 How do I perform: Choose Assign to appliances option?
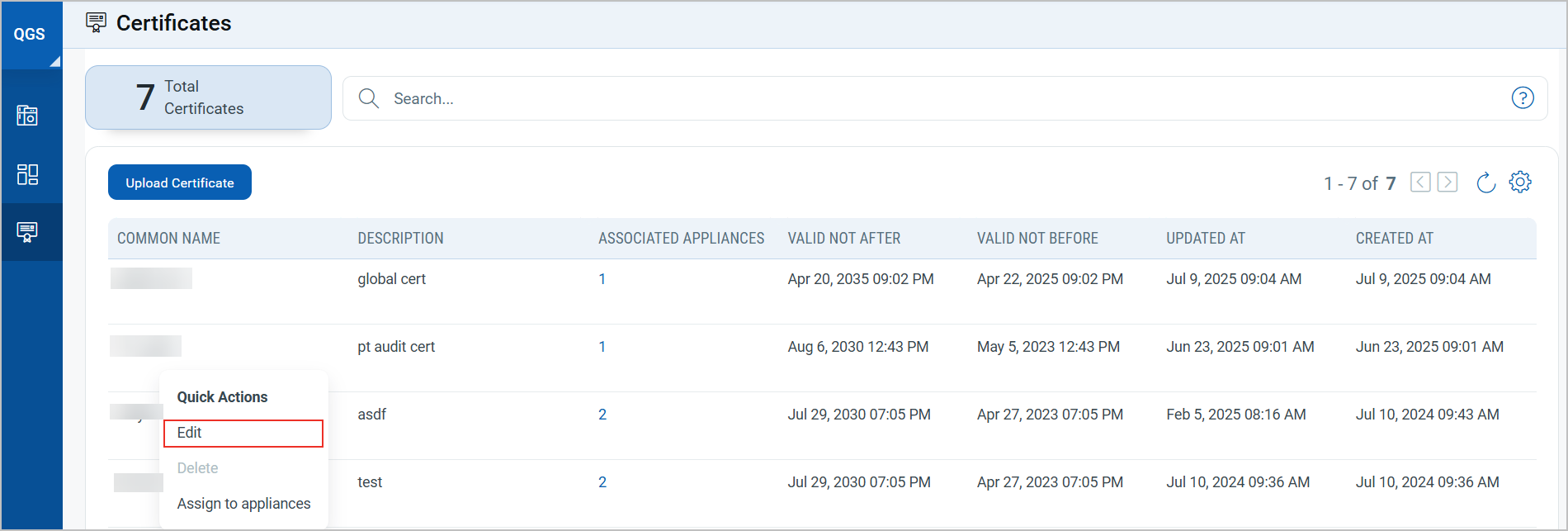[243, 504]
